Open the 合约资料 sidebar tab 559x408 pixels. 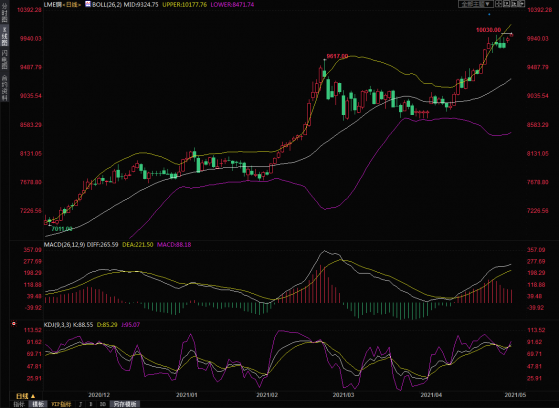[5, 87]
